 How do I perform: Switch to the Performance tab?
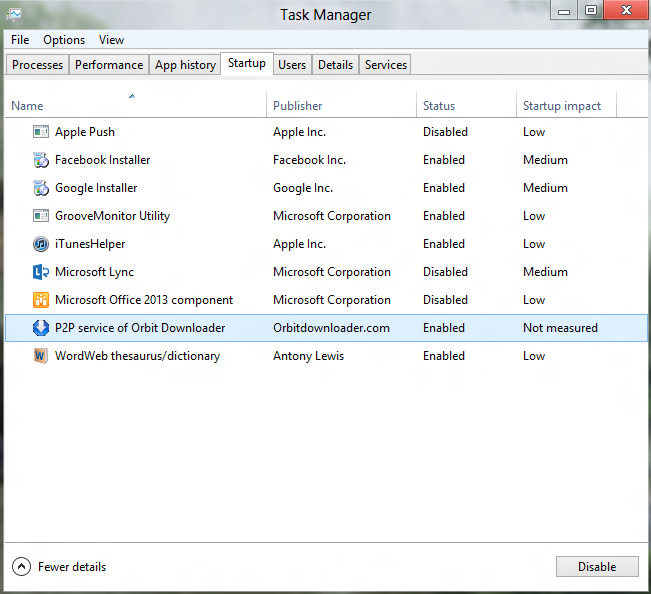(x=109, y=65)
